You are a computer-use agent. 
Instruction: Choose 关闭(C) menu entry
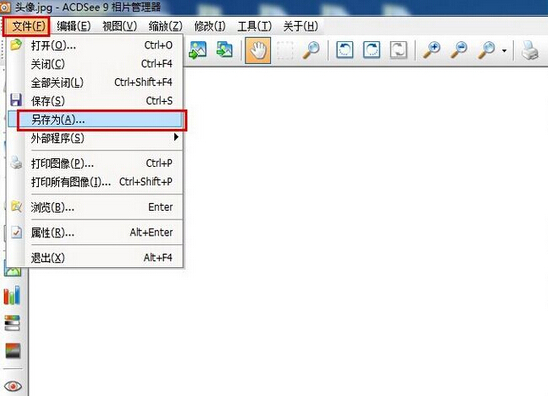point(95,64)
